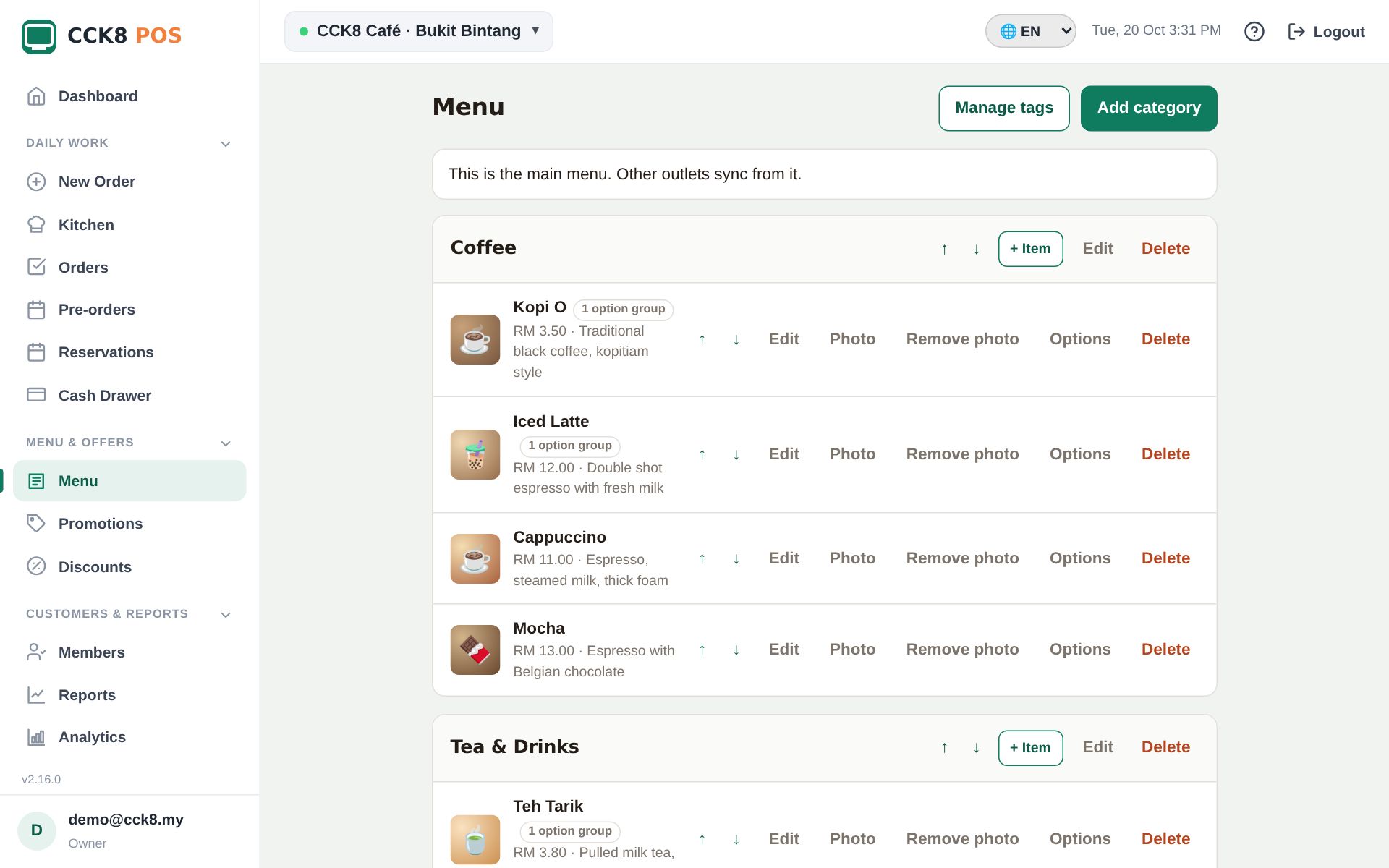
Task: Open Options for Iced Latte
Action: coord(1079,454)
